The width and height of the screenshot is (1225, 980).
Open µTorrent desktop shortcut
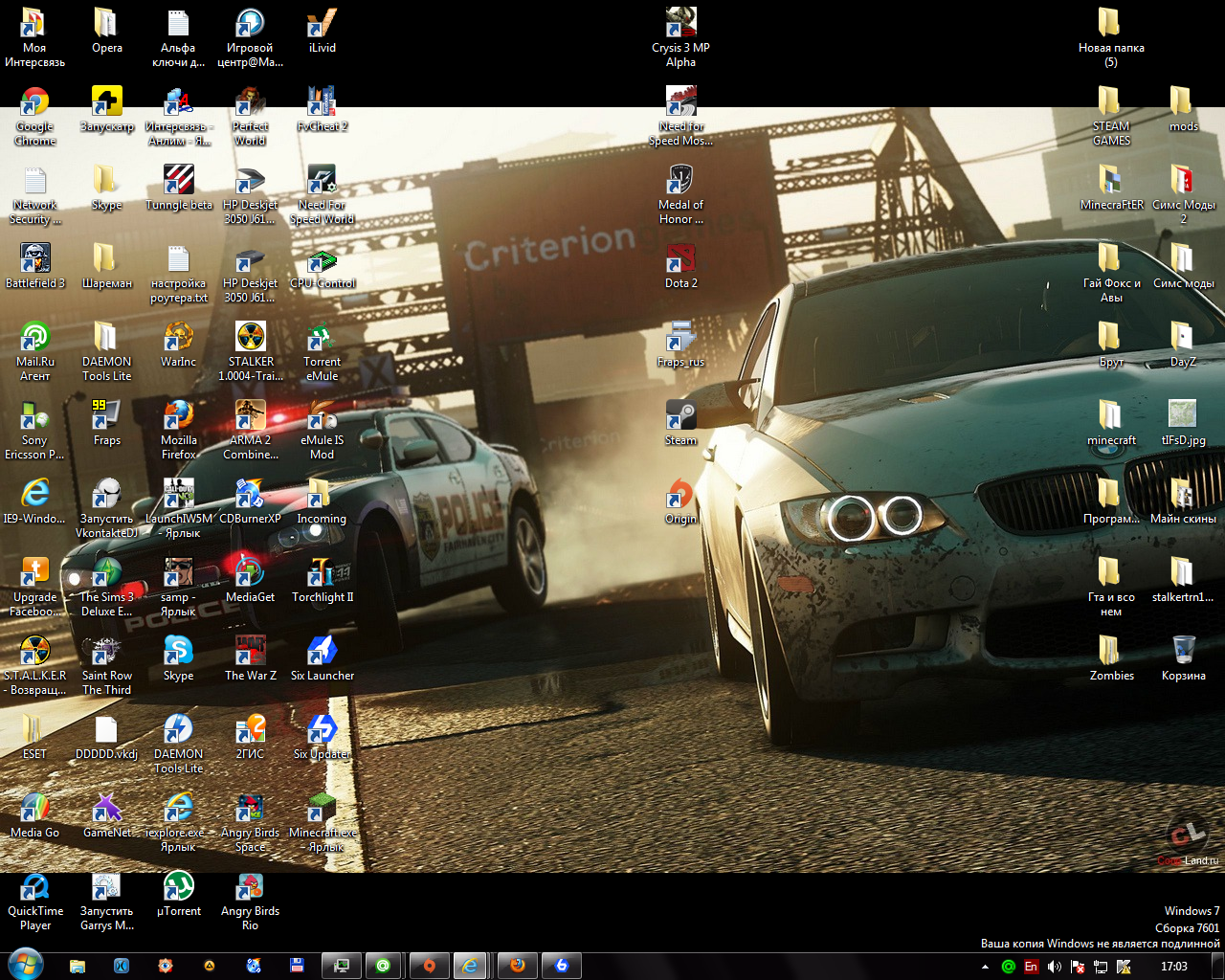pyautogui.click(x=179, y=886)
